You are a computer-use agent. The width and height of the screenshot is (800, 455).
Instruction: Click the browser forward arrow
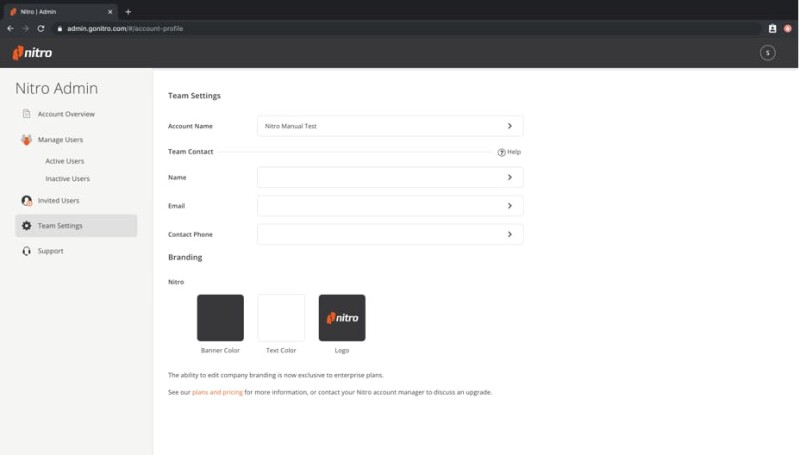(26, 29)
